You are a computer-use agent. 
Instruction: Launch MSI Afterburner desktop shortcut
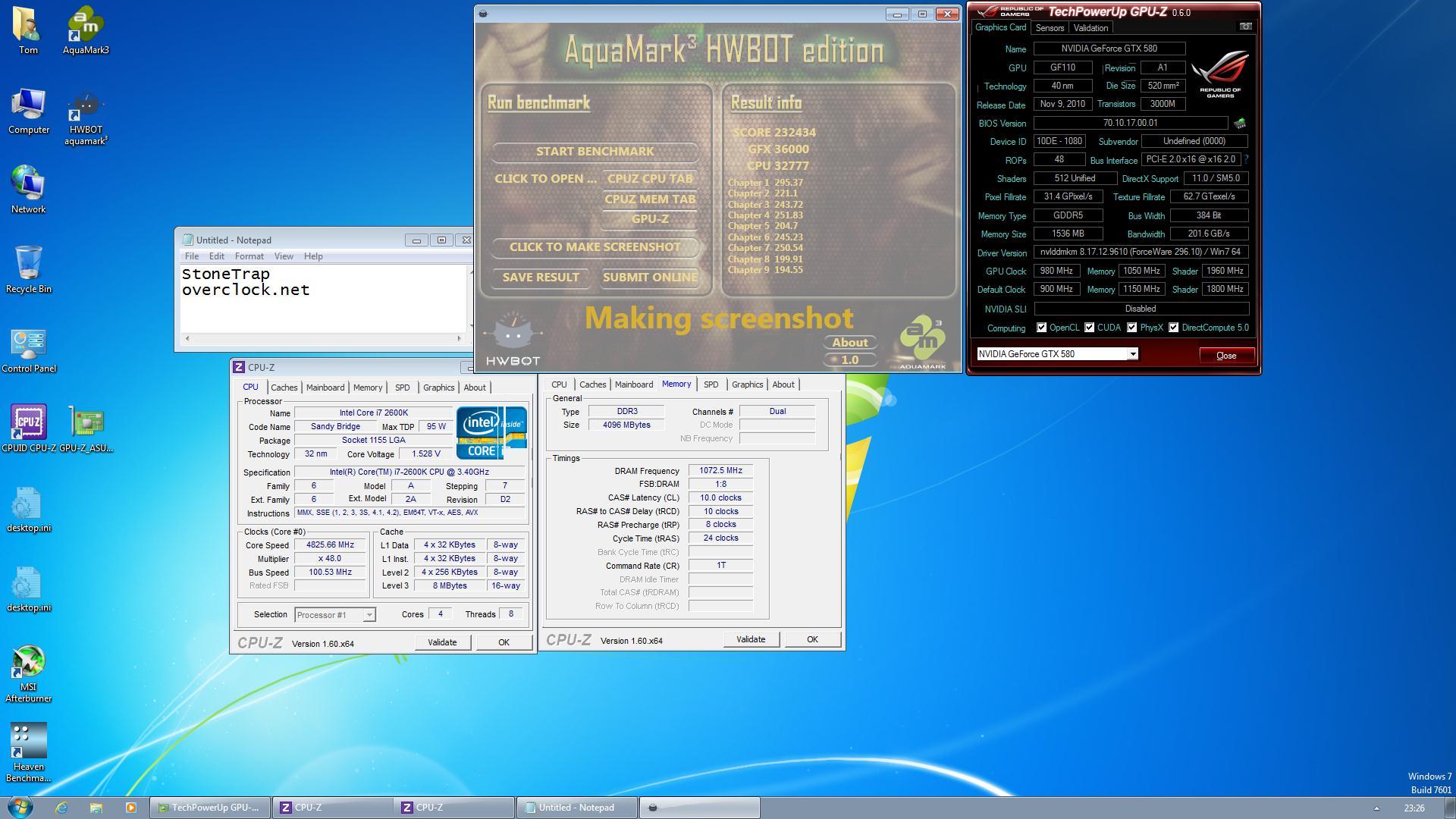28,674
